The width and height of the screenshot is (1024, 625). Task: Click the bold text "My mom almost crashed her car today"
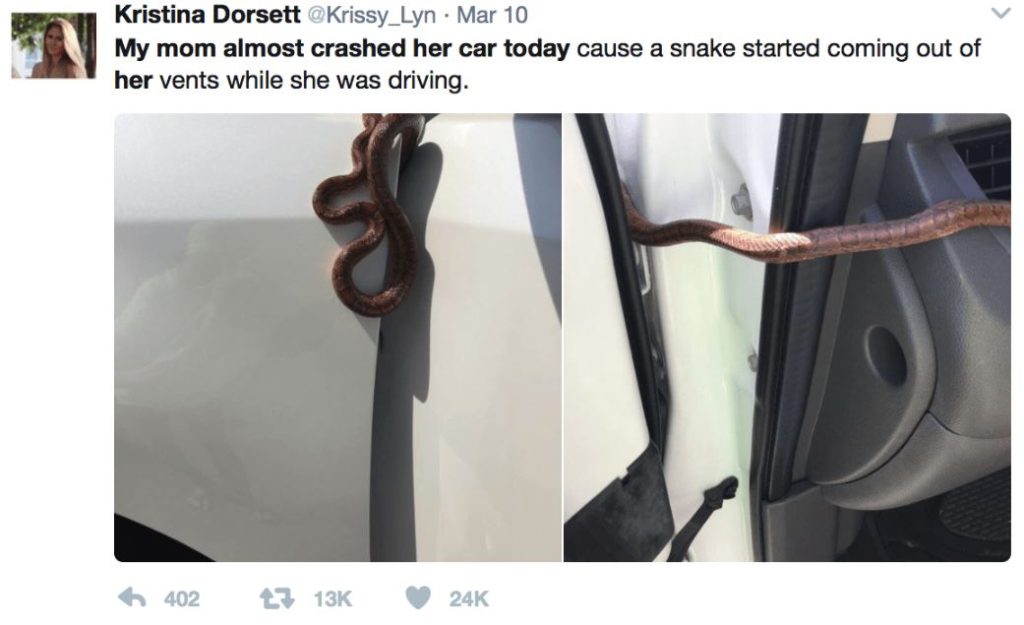click(342, 48)
